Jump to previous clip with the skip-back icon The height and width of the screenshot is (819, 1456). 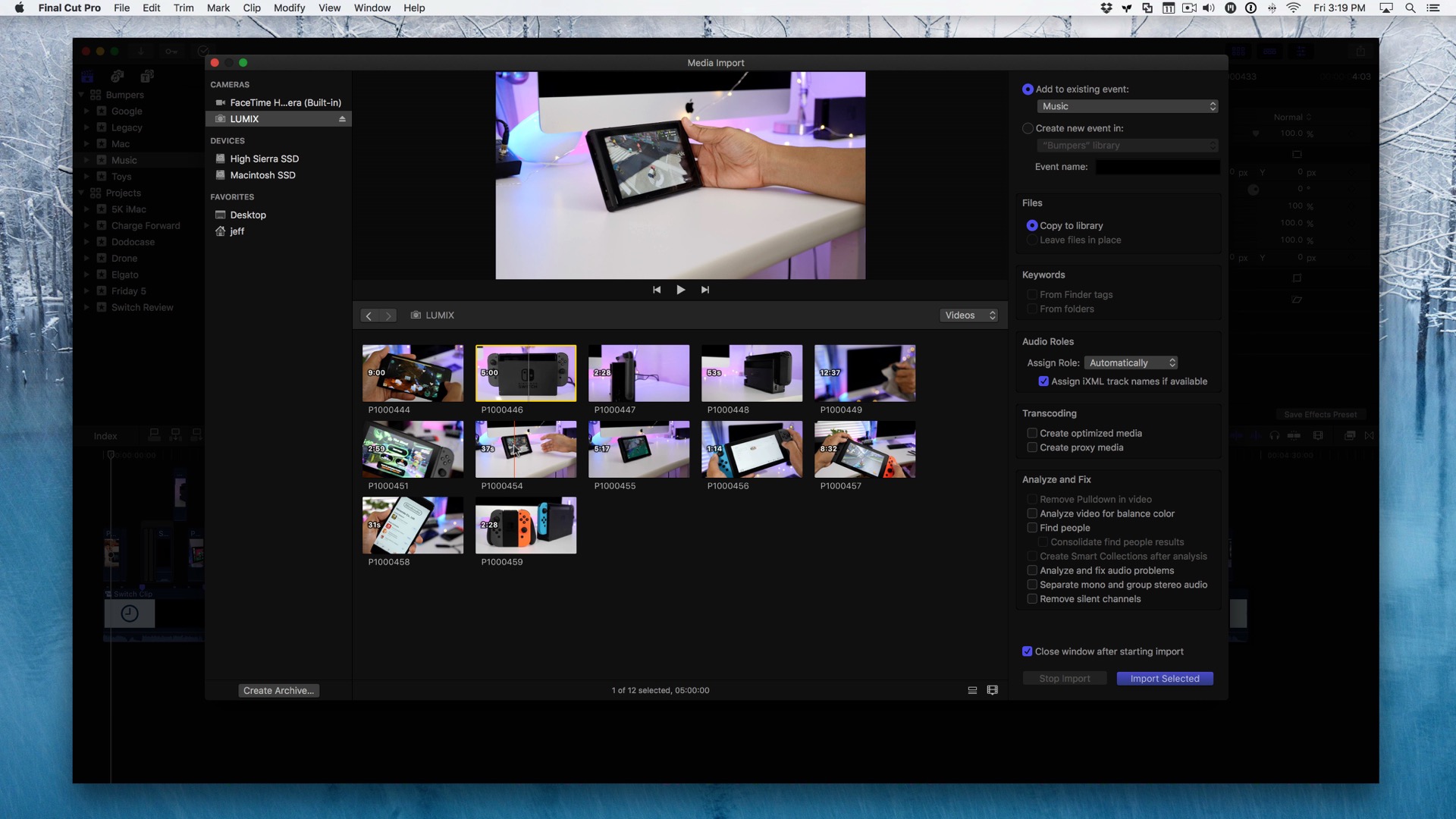click(657, 290)
